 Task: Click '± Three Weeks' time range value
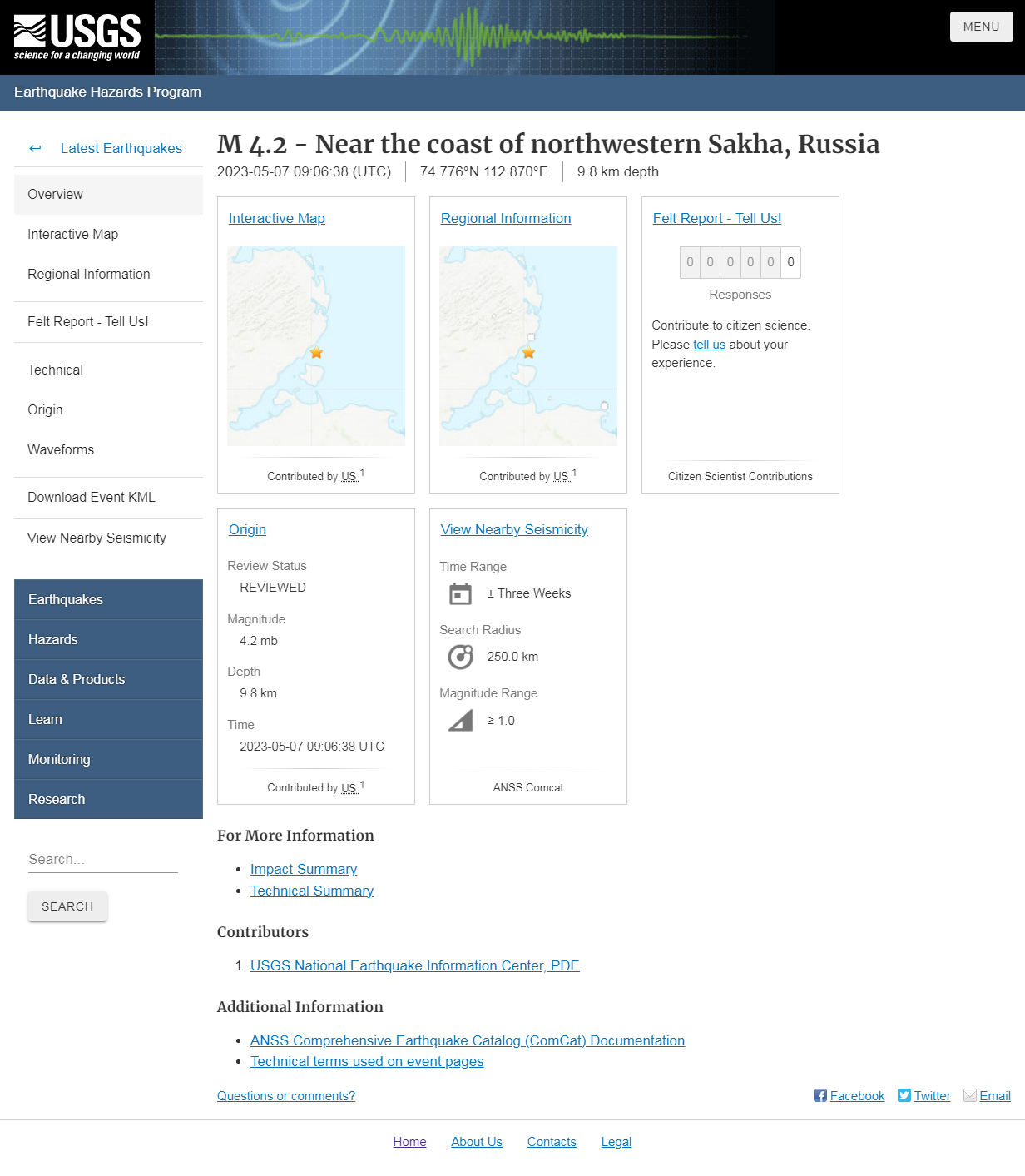click(x=529, y=593)
